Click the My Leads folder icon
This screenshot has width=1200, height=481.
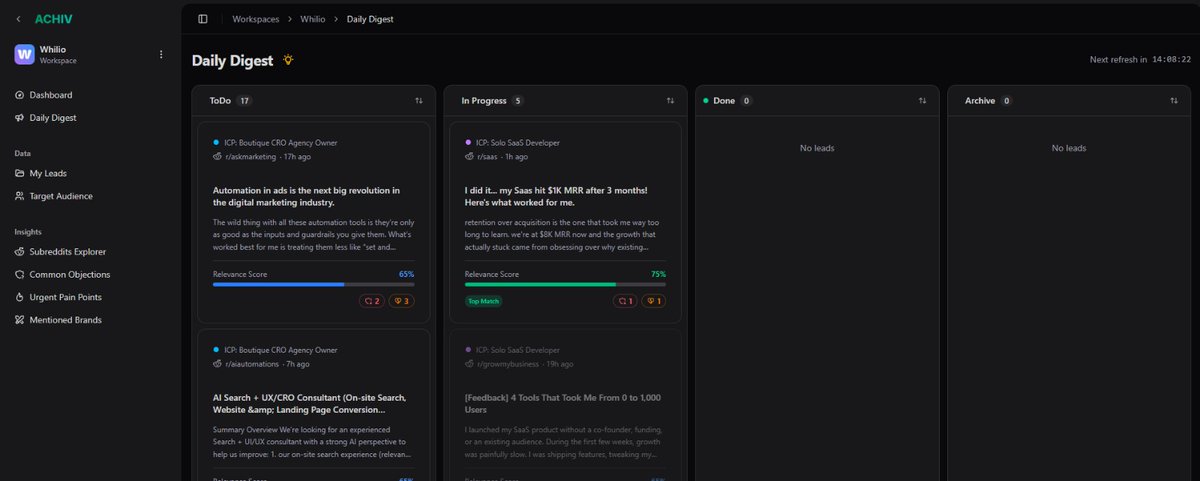point(20,174)
